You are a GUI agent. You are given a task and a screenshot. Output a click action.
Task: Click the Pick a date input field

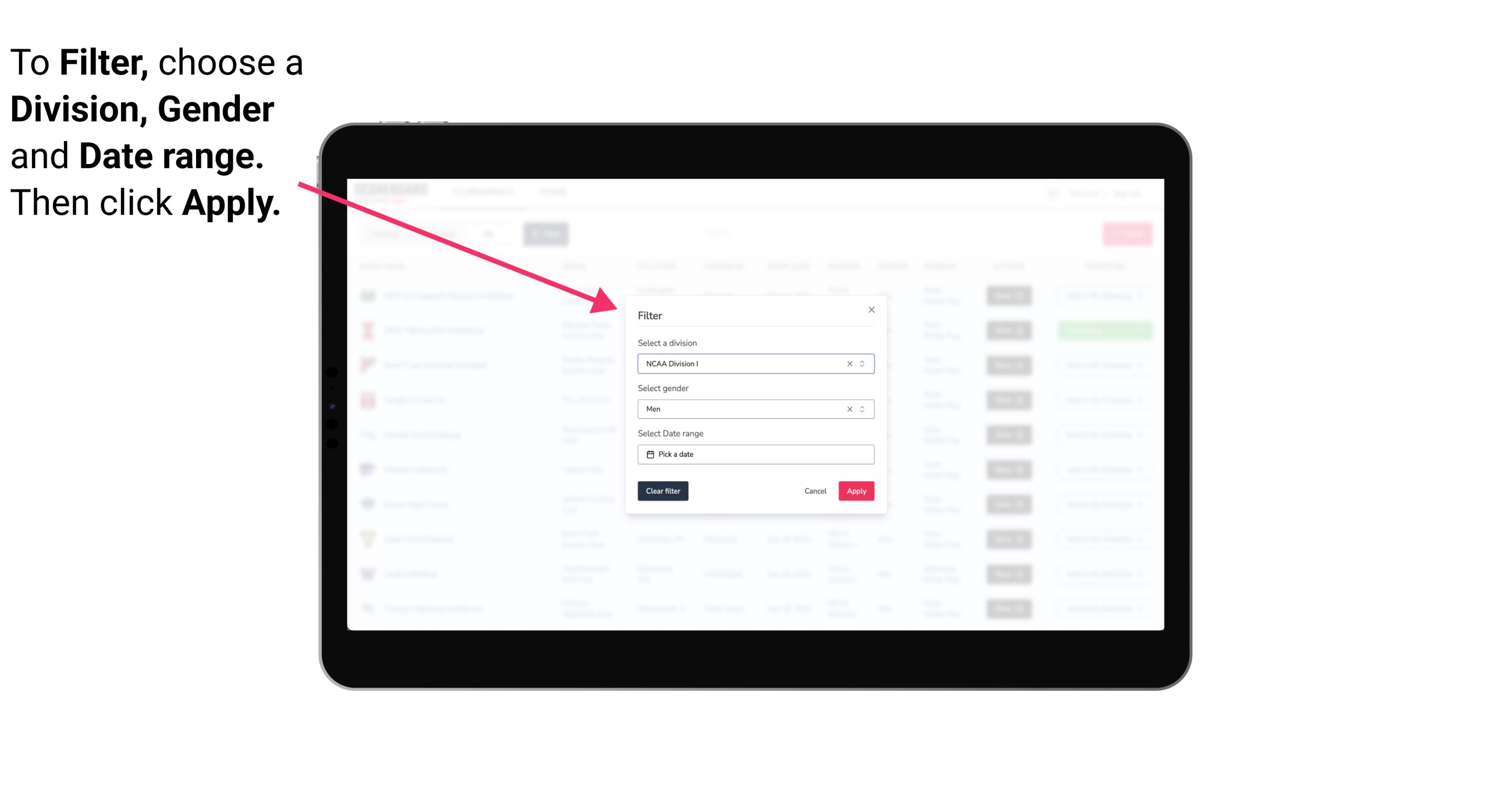[x=756, y=454]
